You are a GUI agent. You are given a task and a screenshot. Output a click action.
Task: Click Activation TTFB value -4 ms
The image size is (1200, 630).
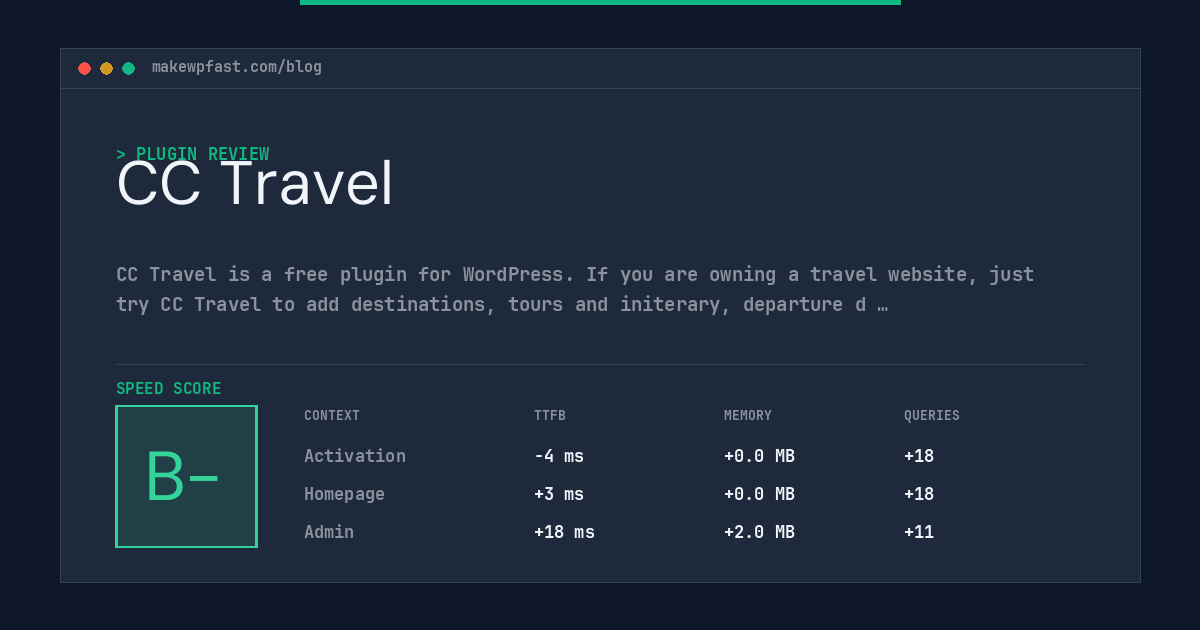pos(559,456)
